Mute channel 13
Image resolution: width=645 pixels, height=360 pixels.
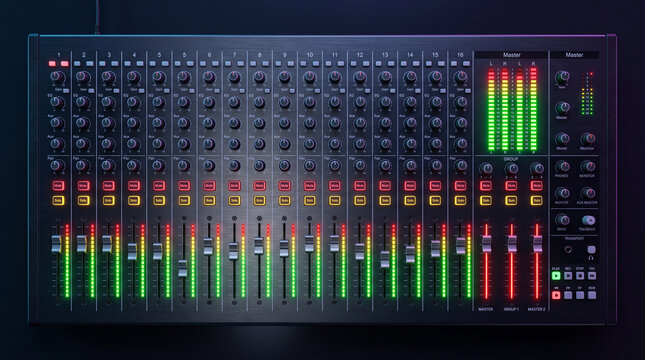pyautogui.click(x=385, y=186)
